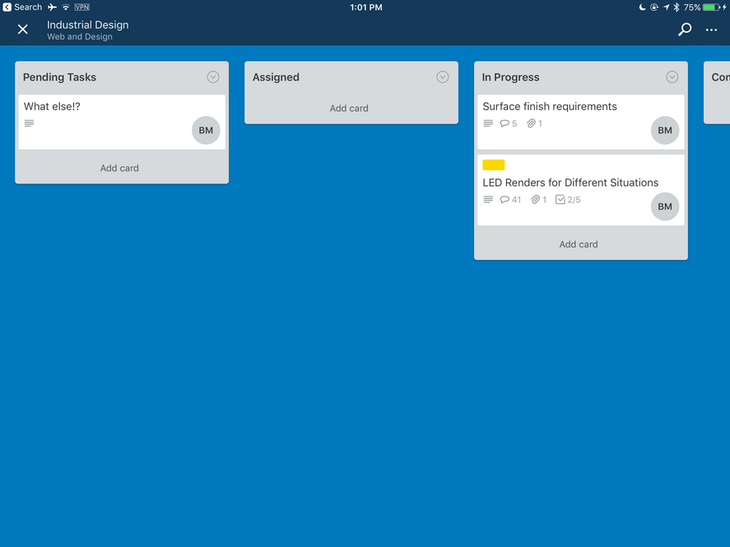Tap Search back link in status bar
730x547 pixels.
pyautogui.click(x=22, y=7)
